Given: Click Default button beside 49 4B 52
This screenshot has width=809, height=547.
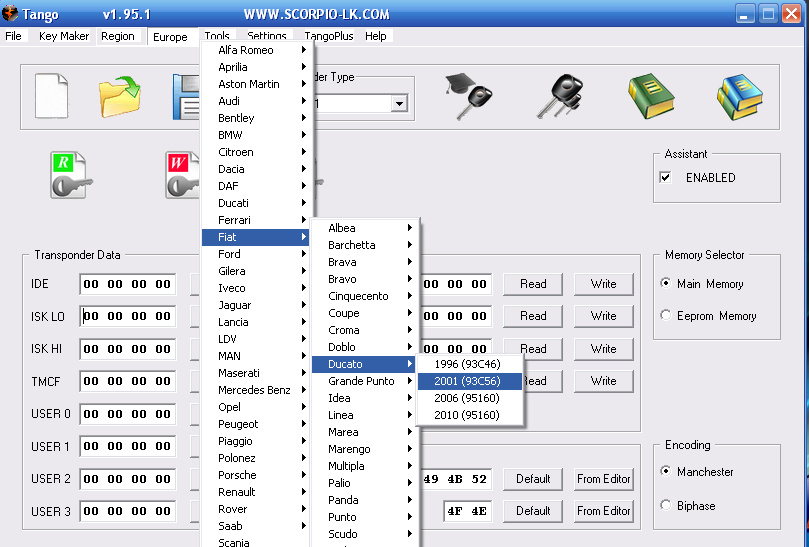Looking at the screenshot, I should [x=533, y=479].
